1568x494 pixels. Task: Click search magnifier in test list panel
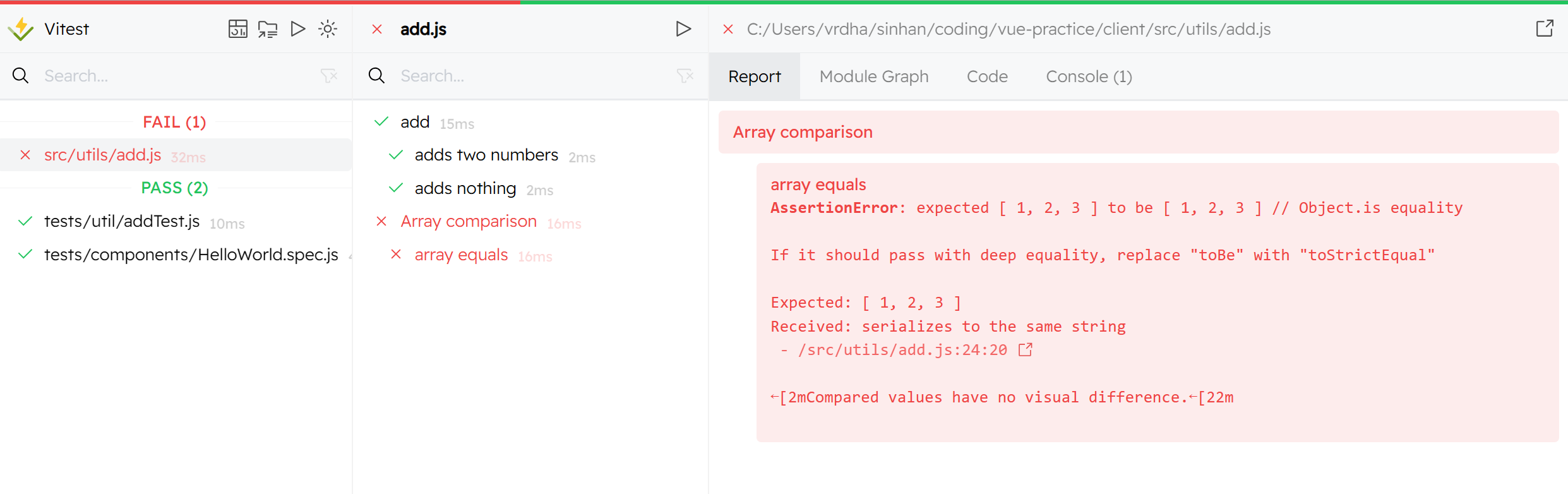(x=377, y=76)
